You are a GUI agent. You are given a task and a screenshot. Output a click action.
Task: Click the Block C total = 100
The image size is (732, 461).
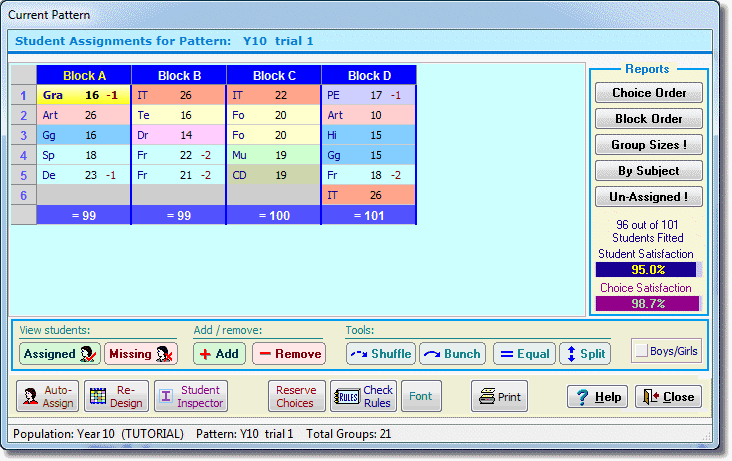pos(274,215)
